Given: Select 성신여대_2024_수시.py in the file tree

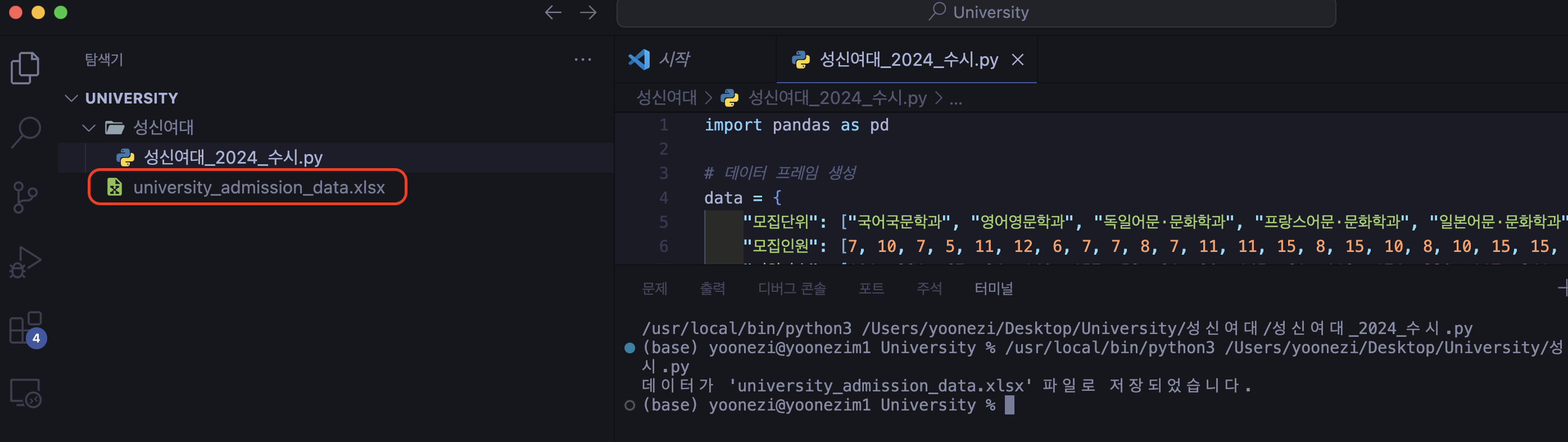Looking at the screenshot, I should pos(336,157).
